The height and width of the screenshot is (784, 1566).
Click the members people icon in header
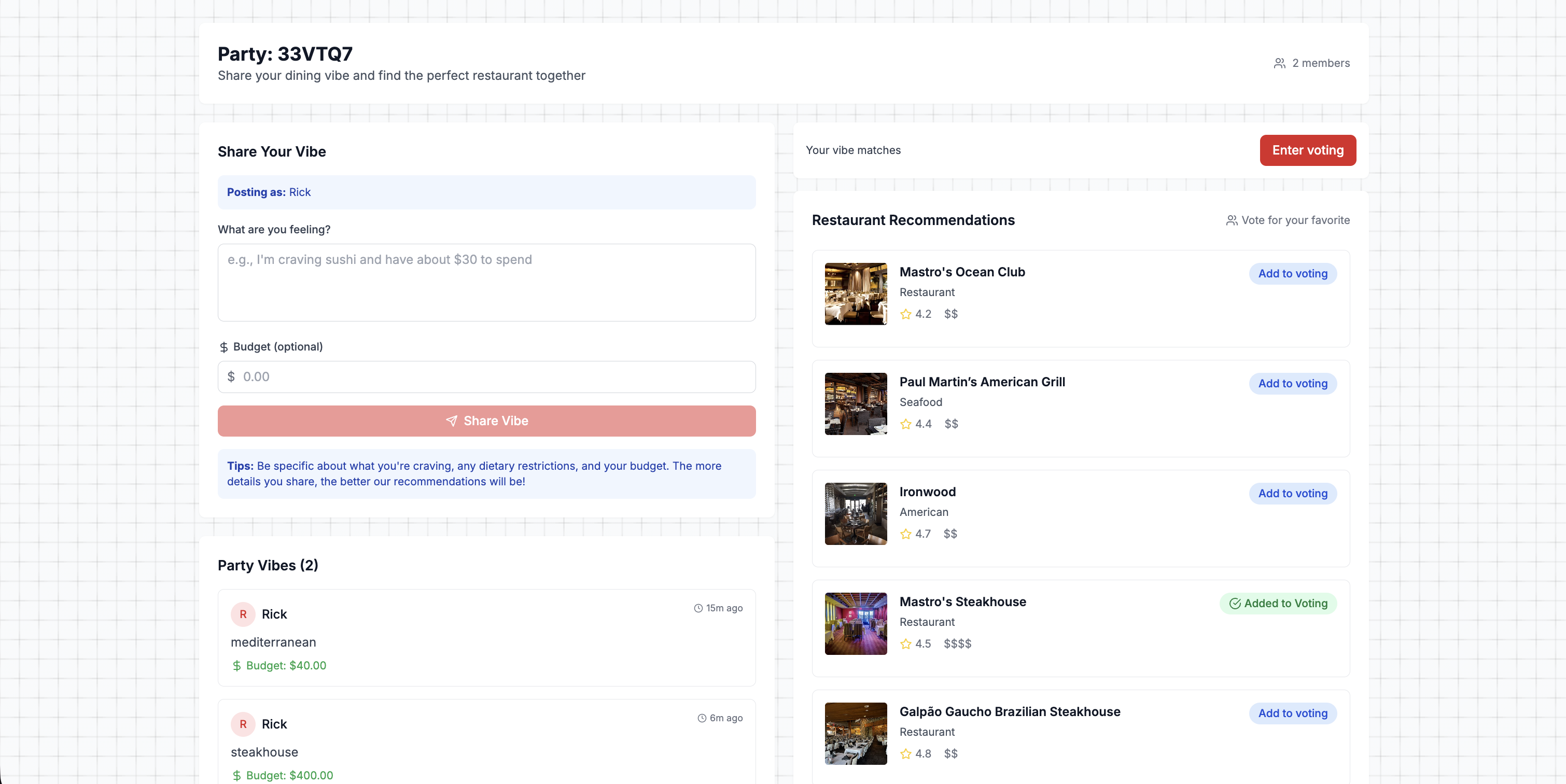[x=1279, y=63]
